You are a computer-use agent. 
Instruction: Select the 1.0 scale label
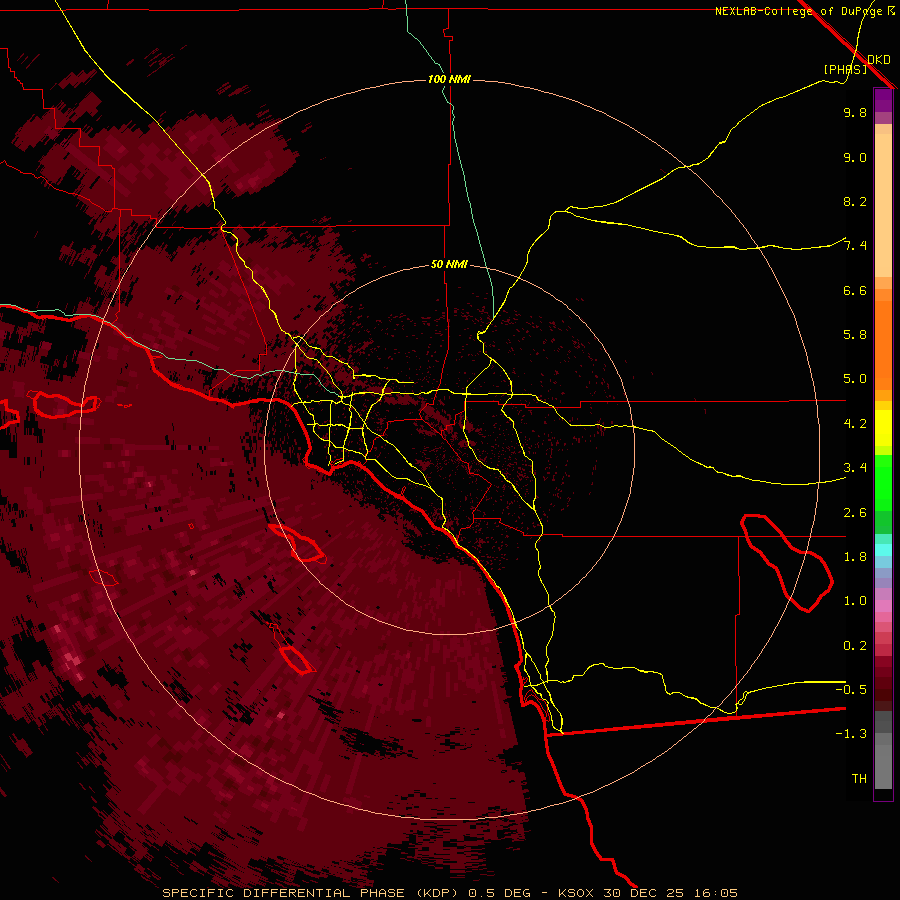855,601
